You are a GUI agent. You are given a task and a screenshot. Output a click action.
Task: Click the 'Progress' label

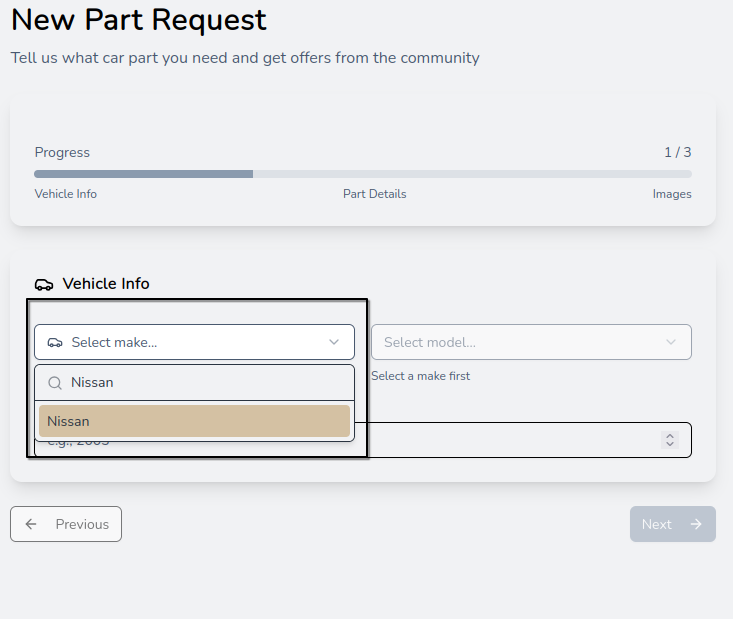(x=62, y=152)
